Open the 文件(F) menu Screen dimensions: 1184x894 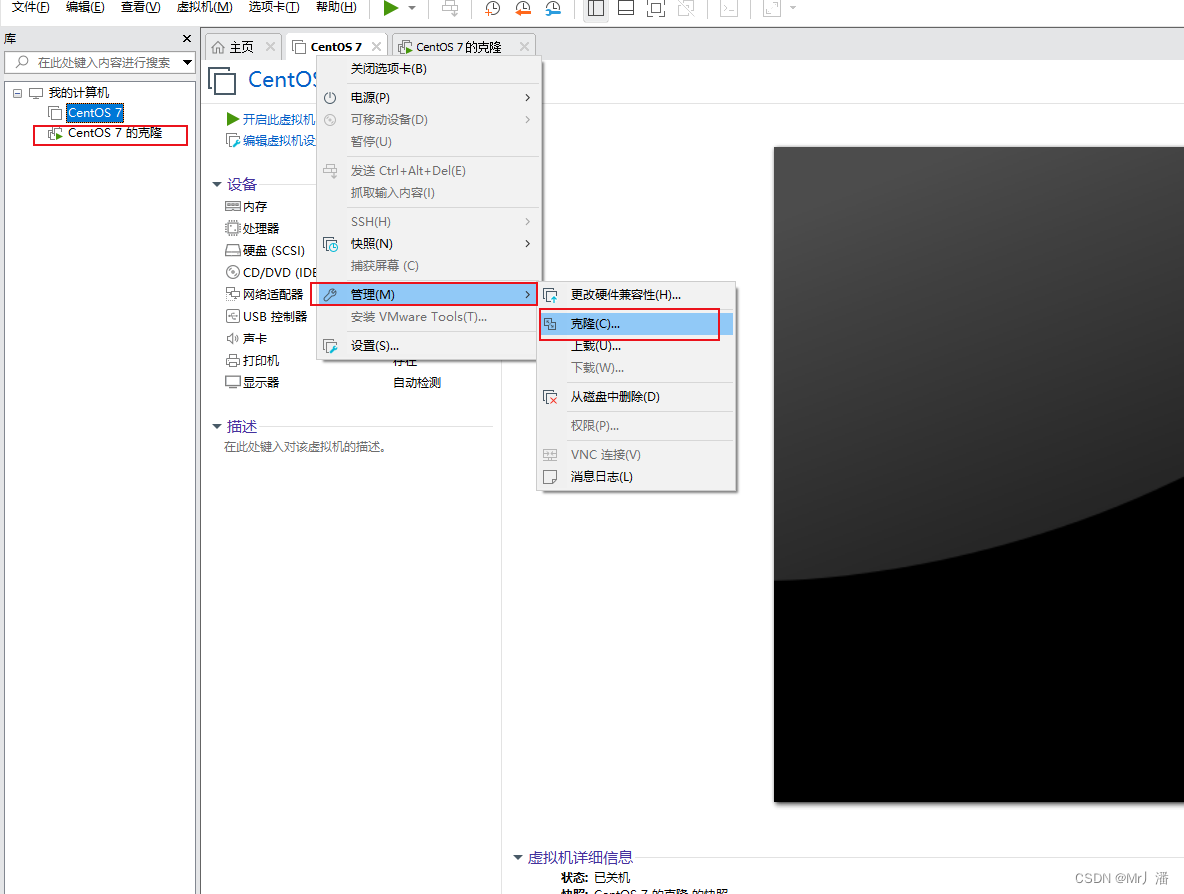[30, 7]
